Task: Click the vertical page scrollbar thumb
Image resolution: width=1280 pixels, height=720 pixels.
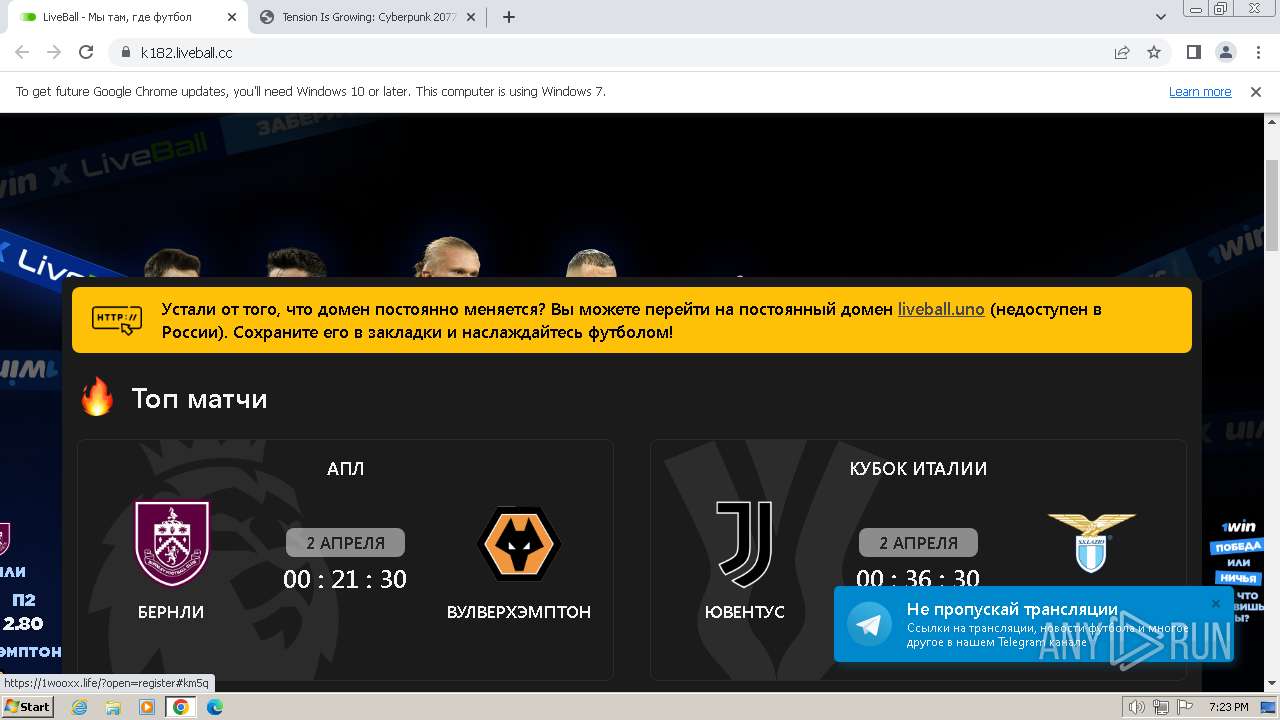Action: click(1272, 205)
